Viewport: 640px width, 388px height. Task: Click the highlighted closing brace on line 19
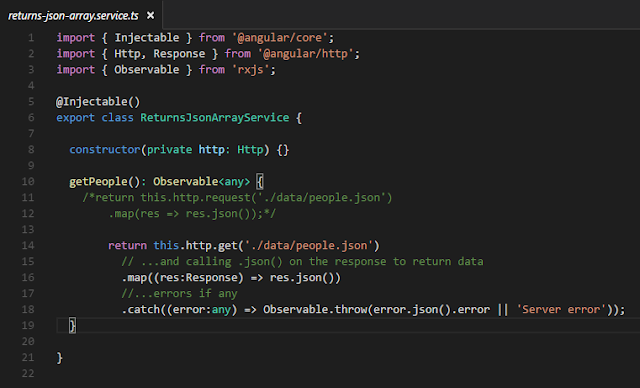coord(72,326)
